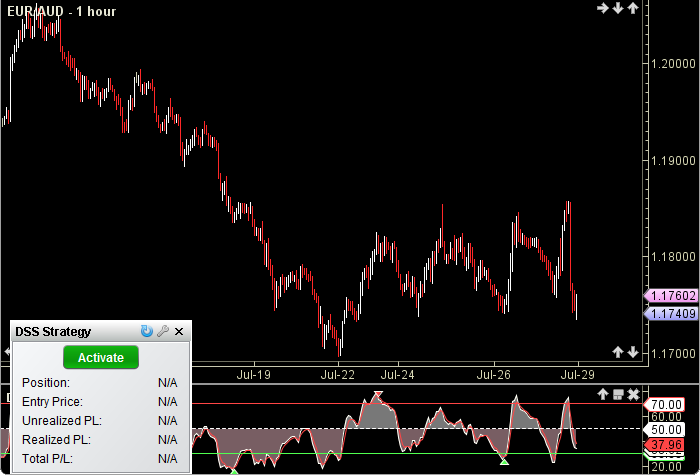Click the up arrow icon atop the price chart
Viewport: 700px width, 475px height.
[633, 8]
